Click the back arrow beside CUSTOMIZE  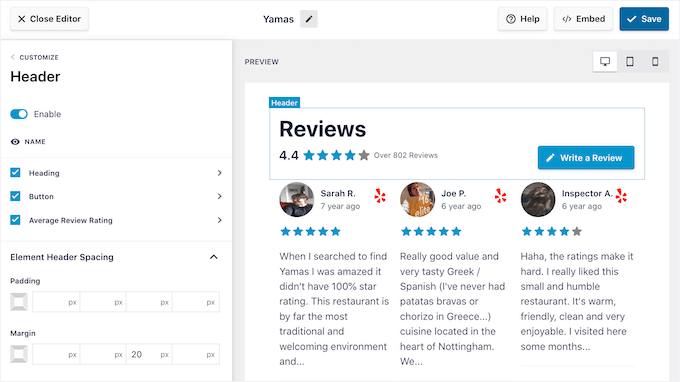point(13,57)
